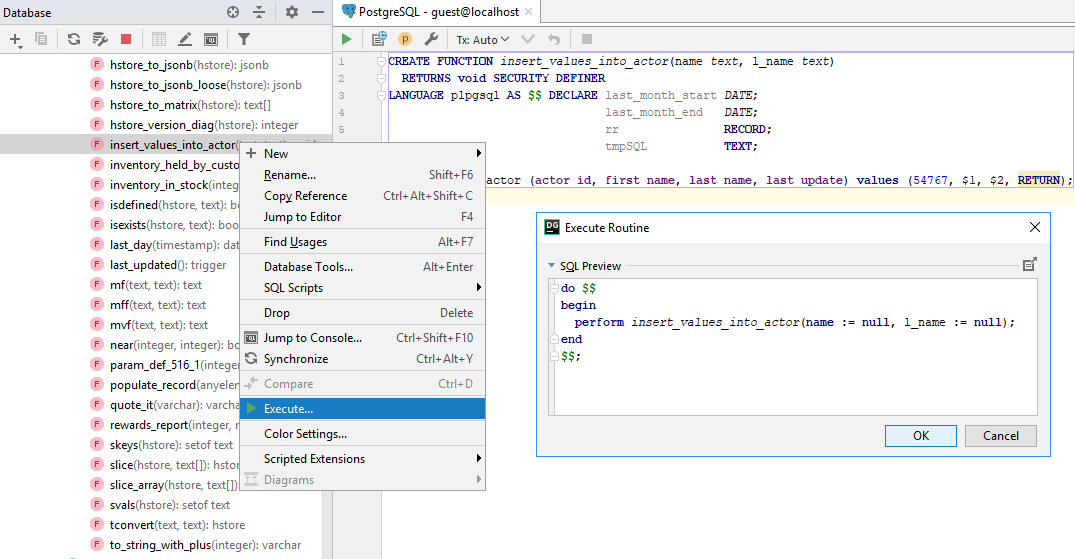Screen dimensions: 1075x559
Task: Select Copy Reference in context menu
Action: pyautogui.click(x=362, y=195)
